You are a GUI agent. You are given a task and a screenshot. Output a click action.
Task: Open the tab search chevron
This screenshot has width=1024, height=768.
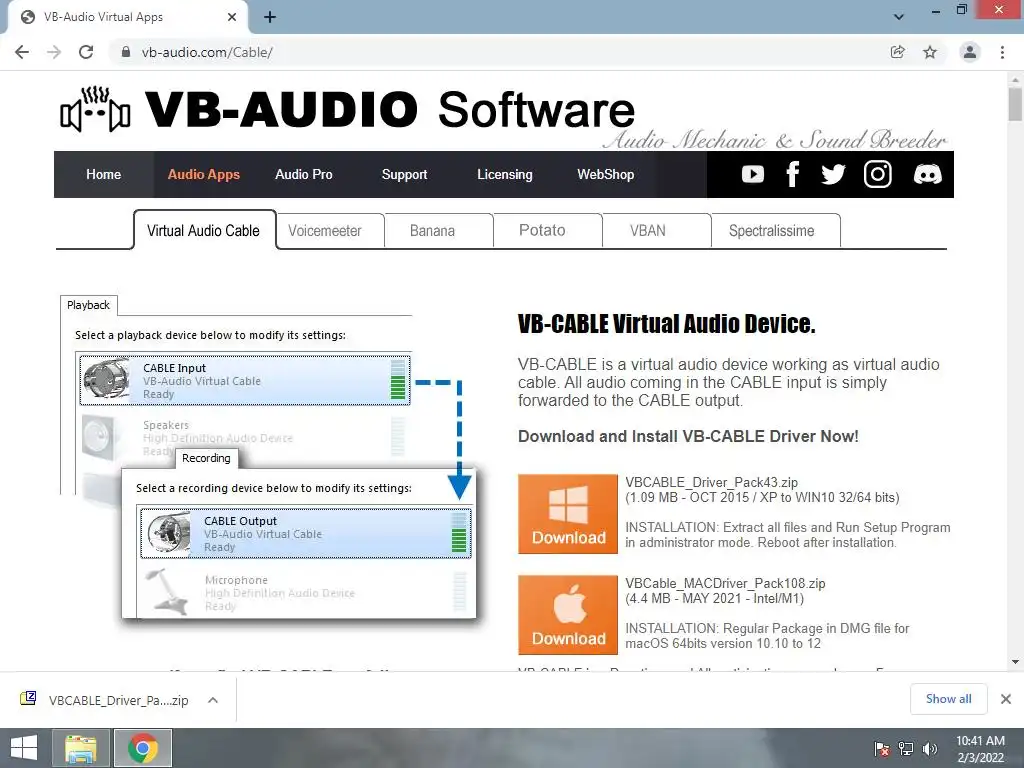coord(899,17)
